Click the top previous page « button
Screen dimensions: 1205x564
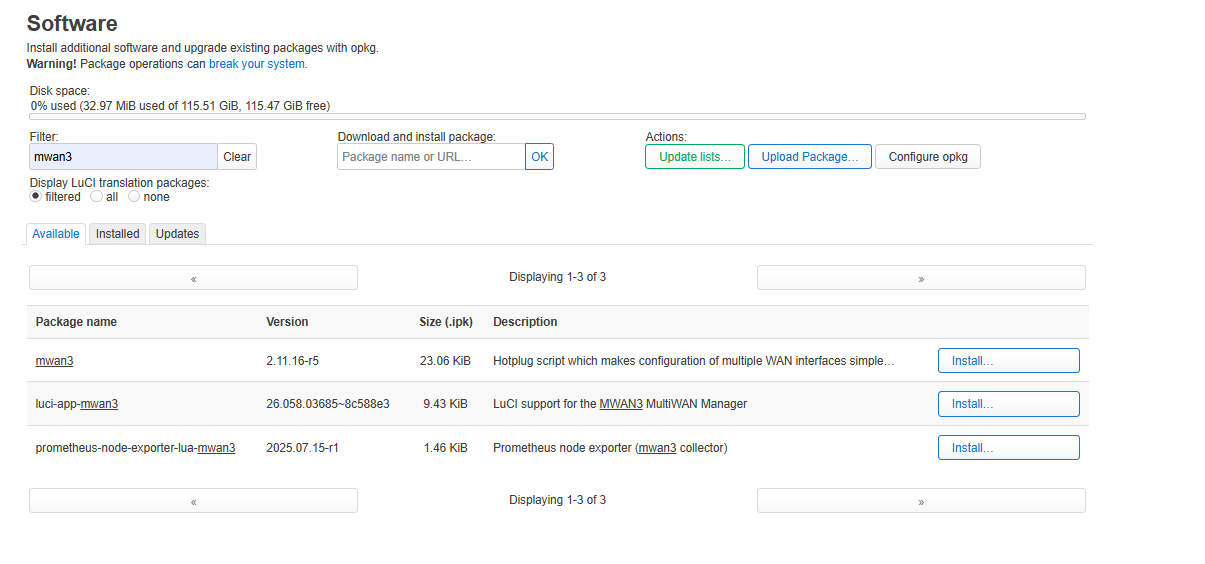pyautogui.click(x=193, y=278)
